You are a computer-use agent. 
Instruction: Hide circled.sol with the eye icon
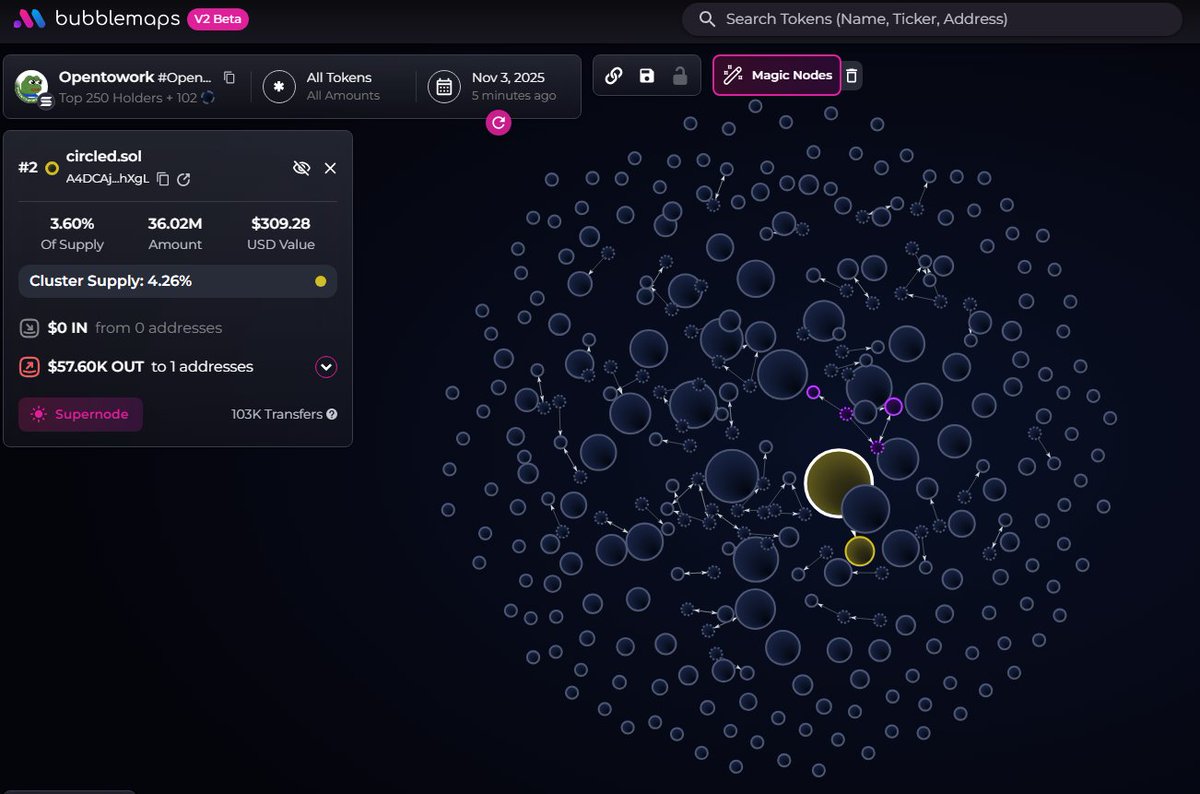[x=301, y=168]
